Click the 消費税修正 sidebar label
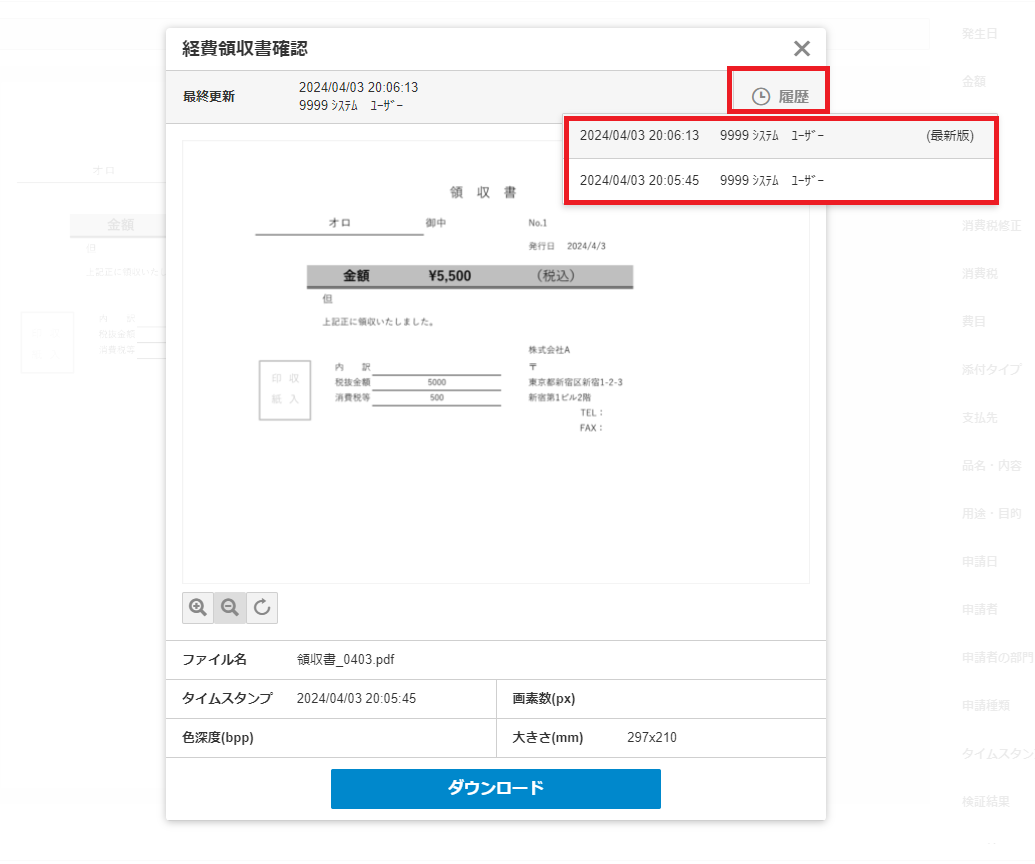The image size is (1035, 864). click(990, 225)
